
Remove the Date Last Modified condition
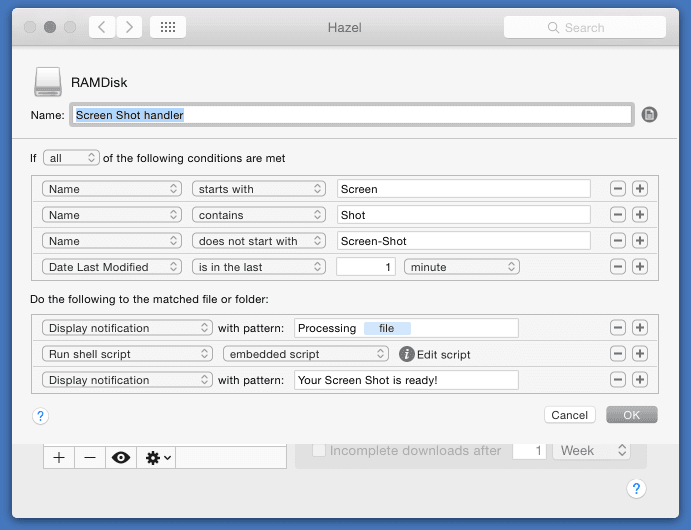(x=618, y=267)
